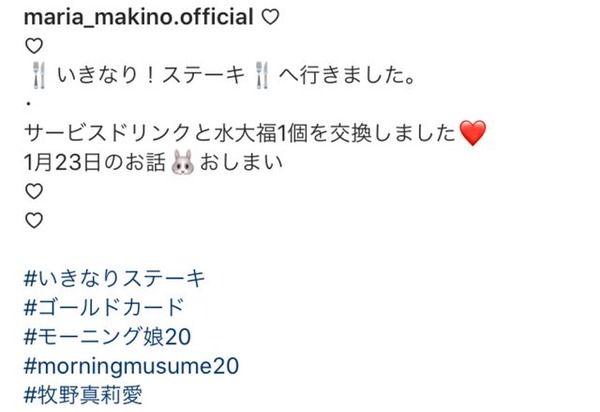Click the いきなり！ステーキ caption text
Screen dimensions: 600x412
click(151, 75)
